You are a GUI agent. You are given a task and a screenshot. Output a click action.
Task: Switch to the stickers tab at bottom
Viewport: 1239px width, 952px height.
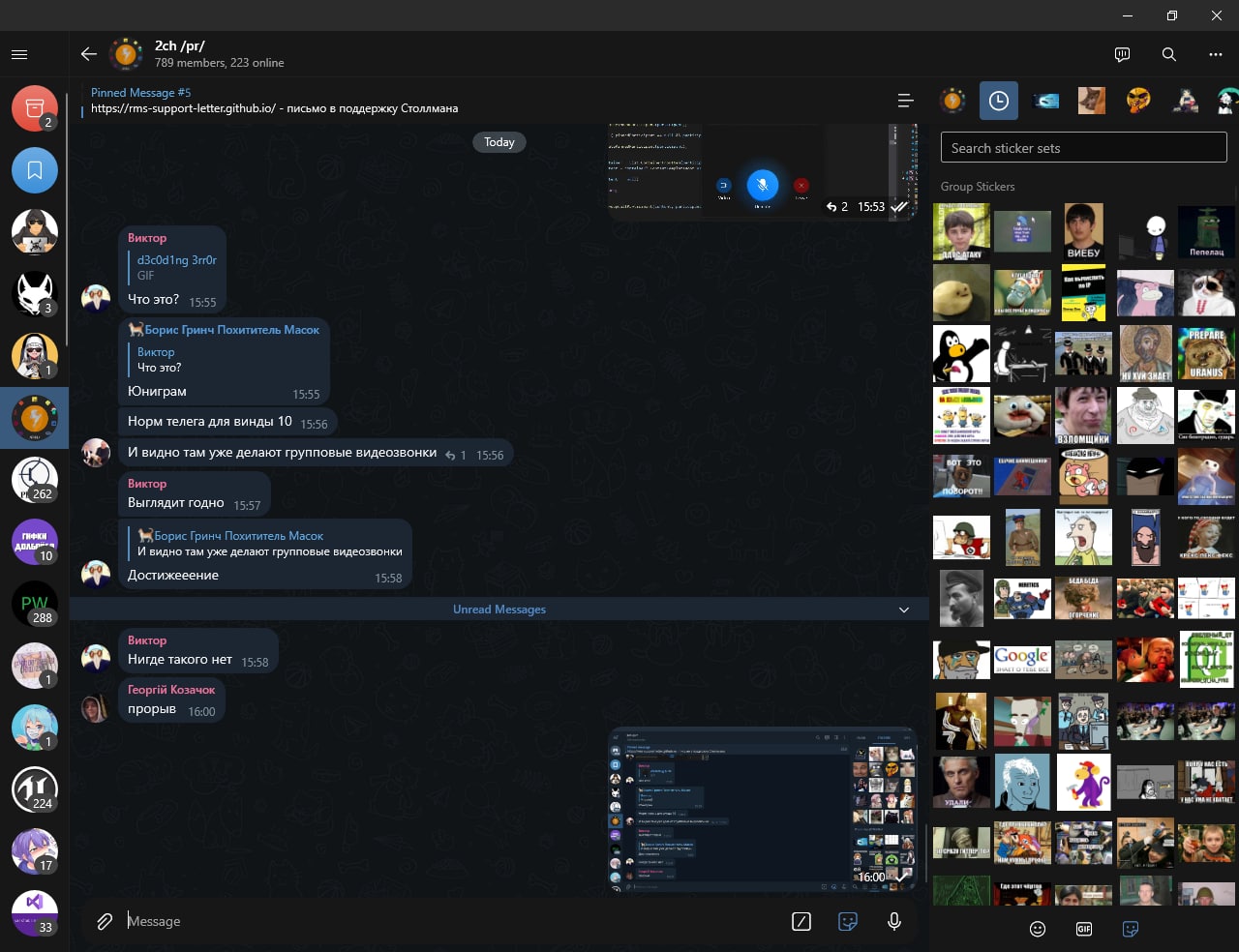[x=1131, y=929]
